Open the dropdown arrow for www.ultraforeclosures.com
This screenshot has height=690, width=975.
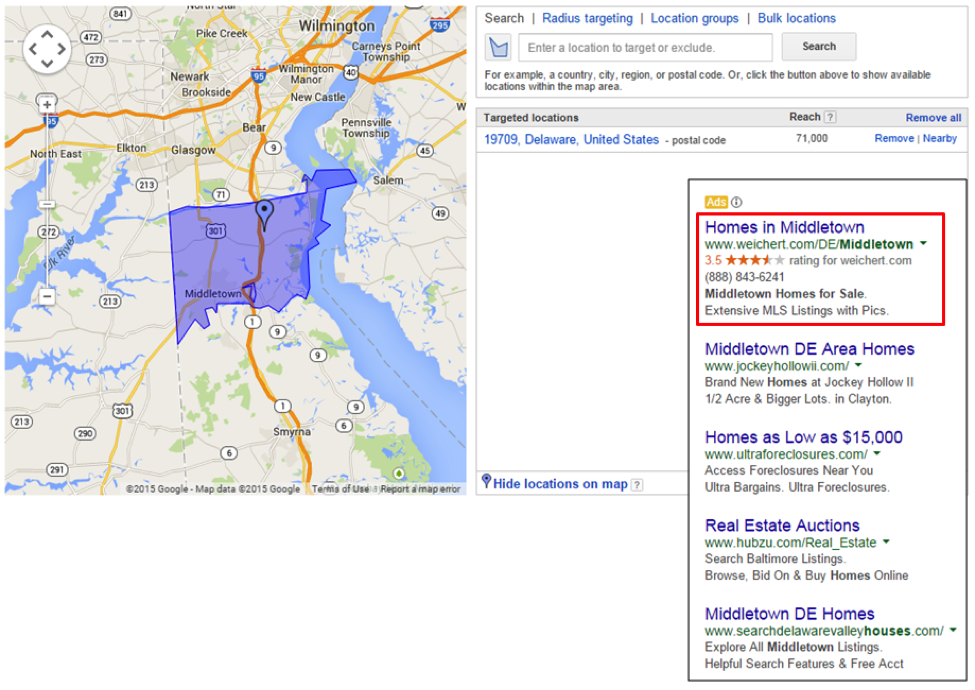[x=875, y=454]
